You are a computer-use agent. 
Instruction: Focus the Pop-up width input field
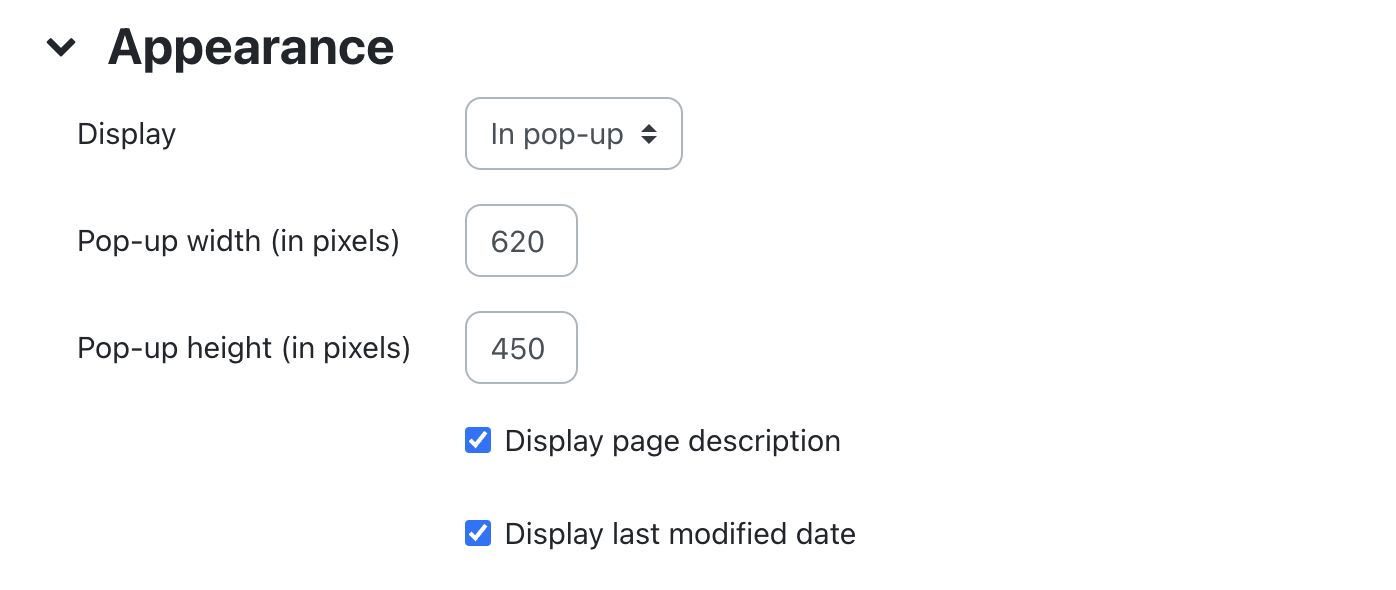[521, 241]
